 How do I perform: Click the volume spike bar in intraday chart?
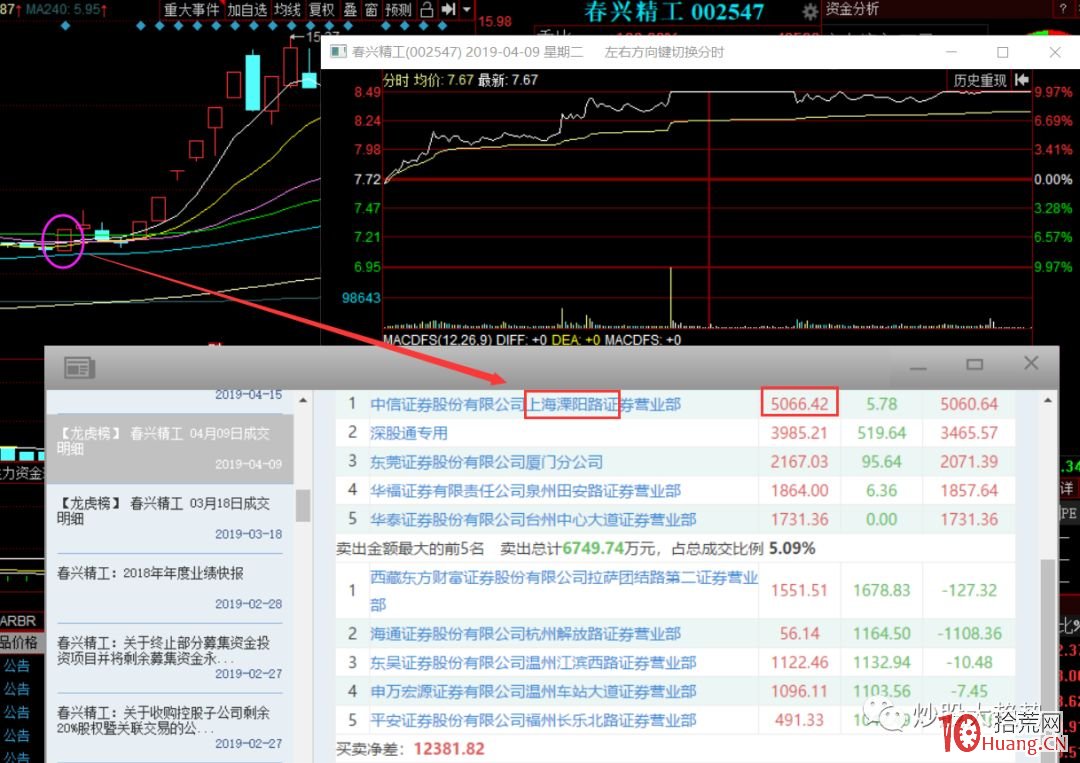(x=671, y=296)
